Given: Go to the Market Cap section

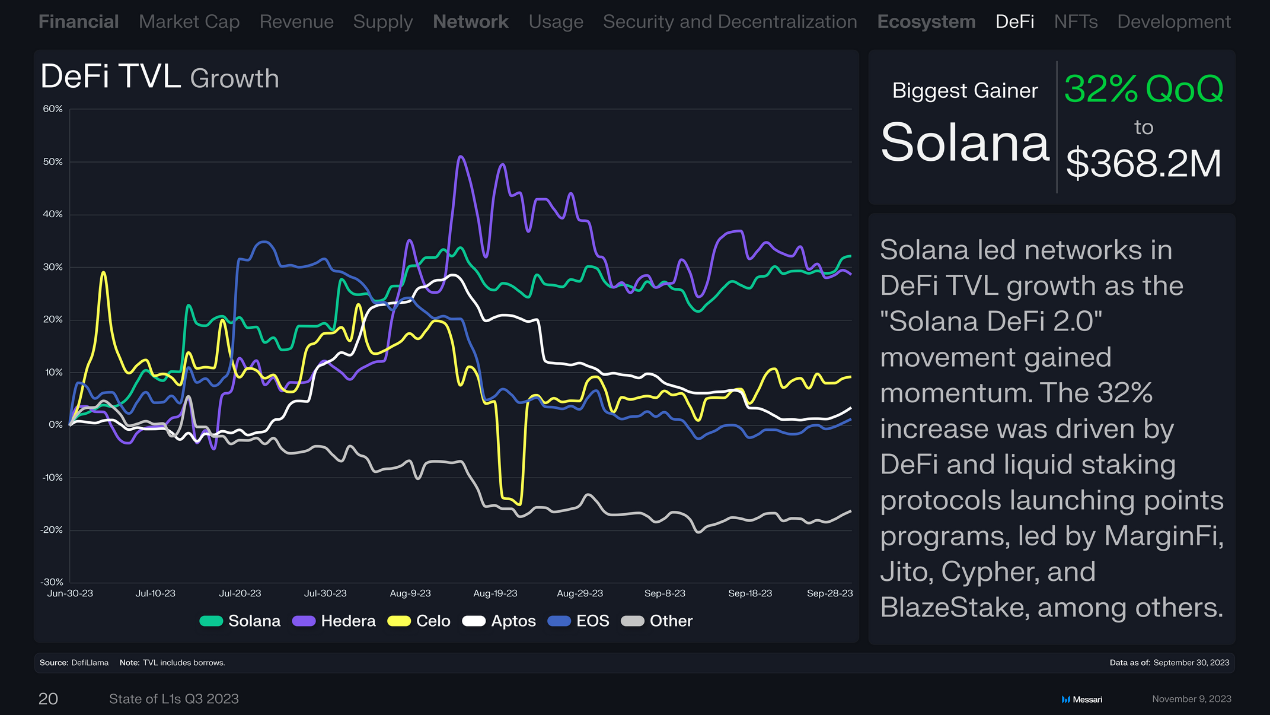Looking at the screenshot, I should 189,21.
